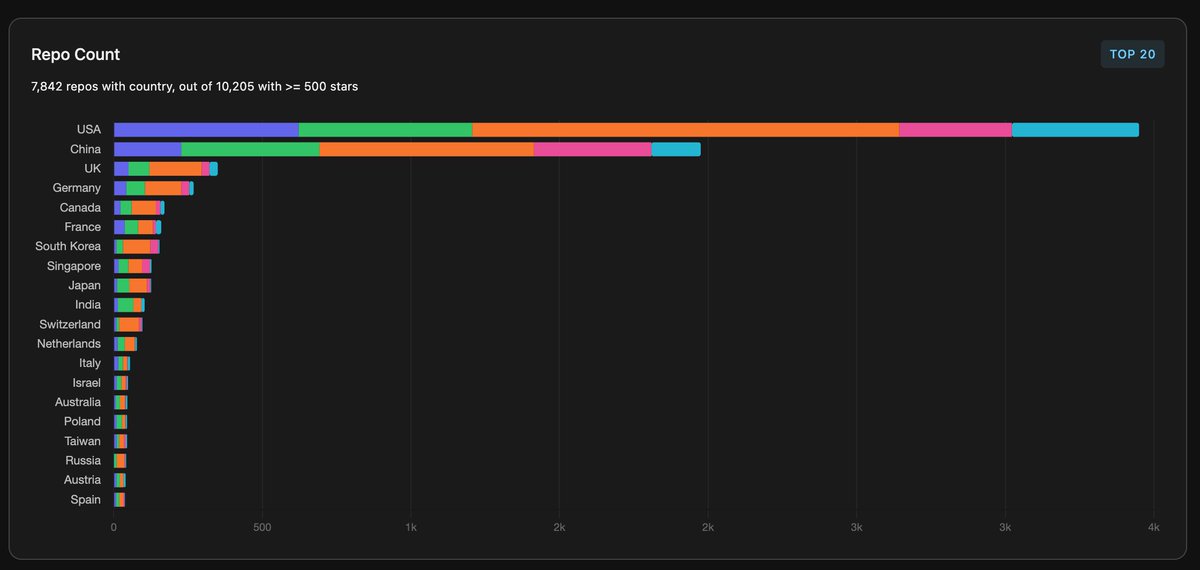Click the Spain label on the y-axis
The image size is (1200, 570).
coord(85,499)
